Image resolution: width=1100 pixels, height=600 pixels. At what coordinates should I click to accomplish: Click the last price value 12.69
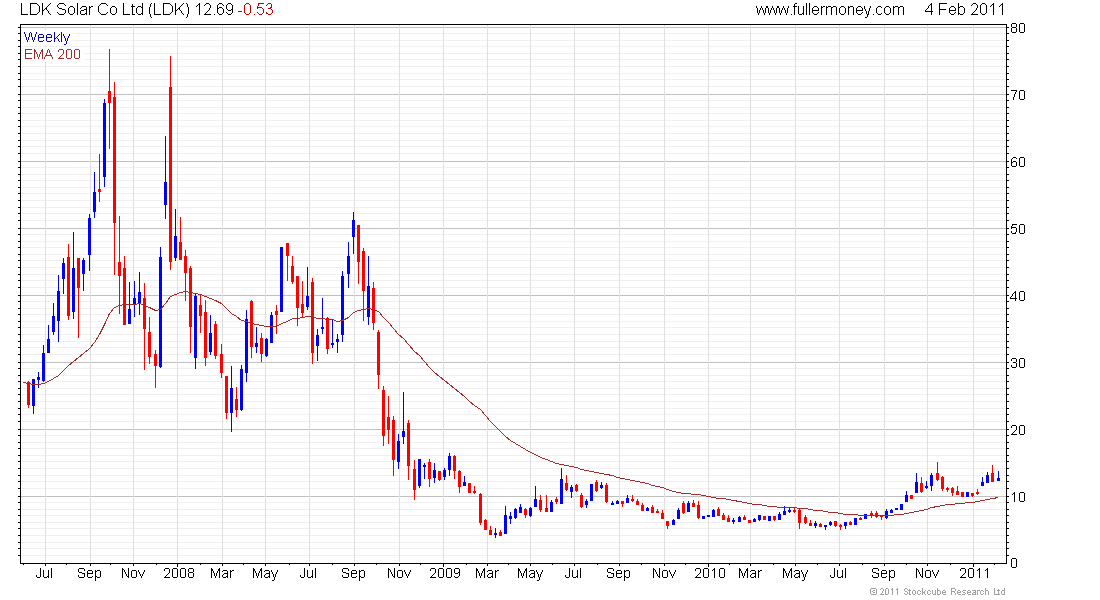coord(214,10)
